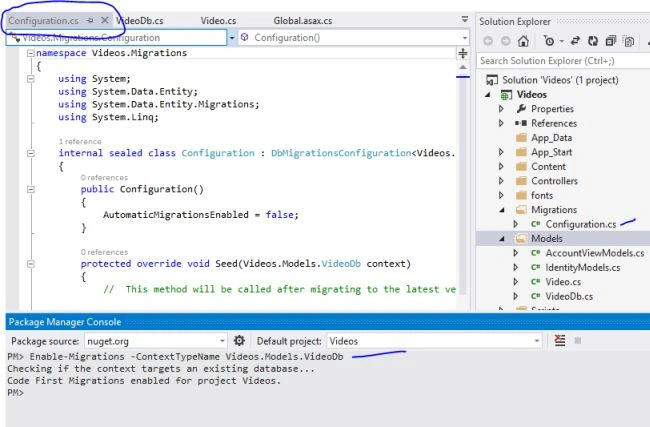Open Package Manager settings gear

pyautogui.click(x=239, y=341)
